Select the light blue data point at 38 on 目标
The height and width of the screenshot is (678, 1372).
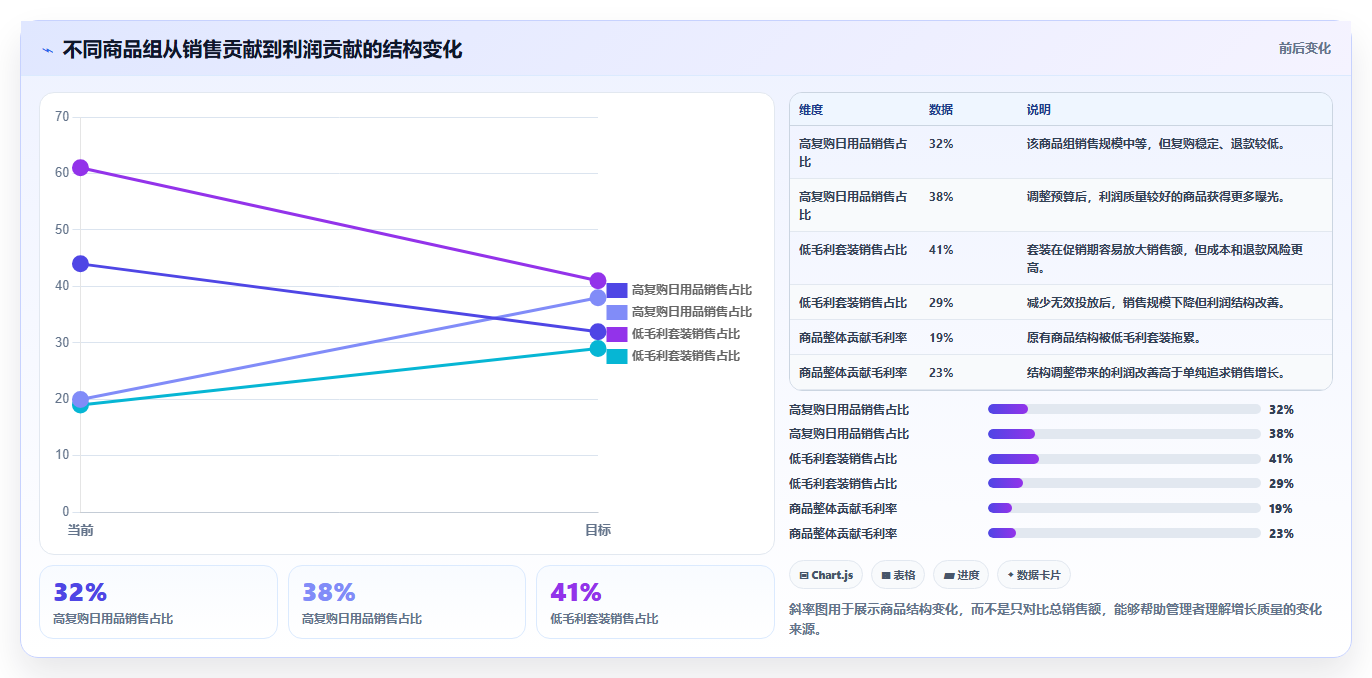pyautogui.click(x=598, y=297)
